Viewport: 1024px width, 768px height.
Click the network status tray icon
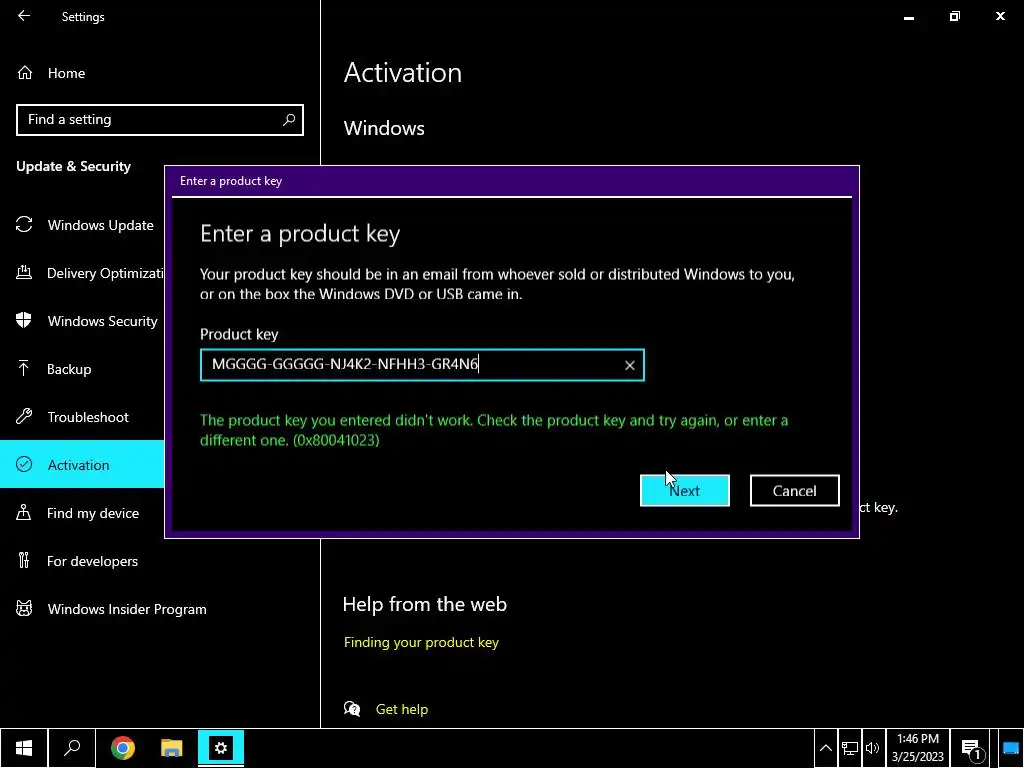point(850,748)
